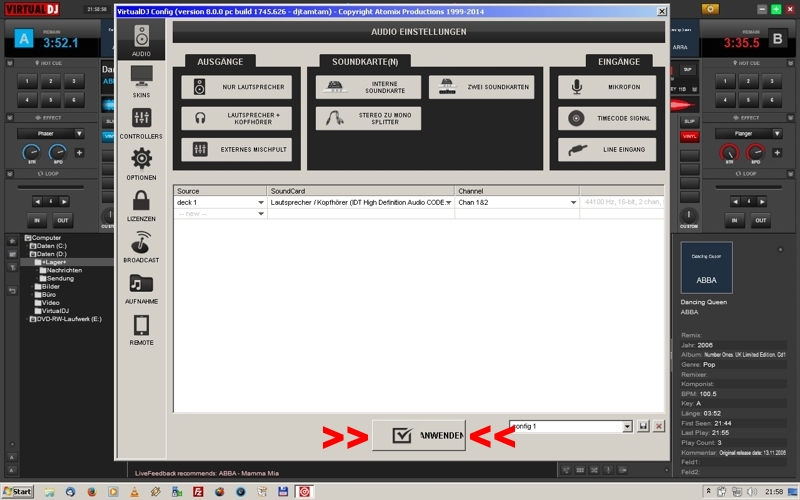Set loop IN on deck B
Image resolution: width=800 pixels, height=500 pixels.
click(735, 220)
